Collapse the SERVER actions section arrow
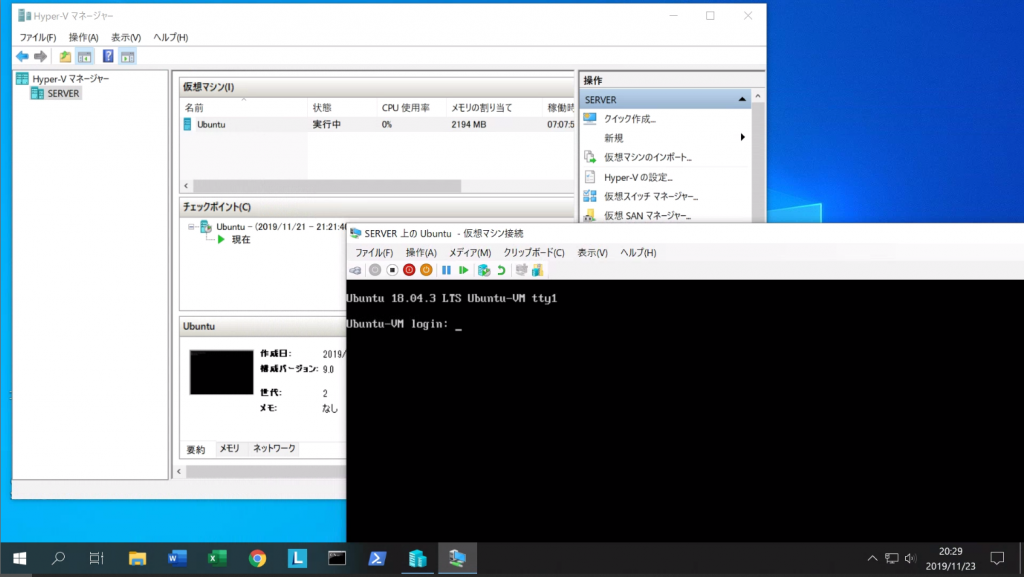Screen dimensions: 1024x577 pyautogui.click(x=742, y=99)
